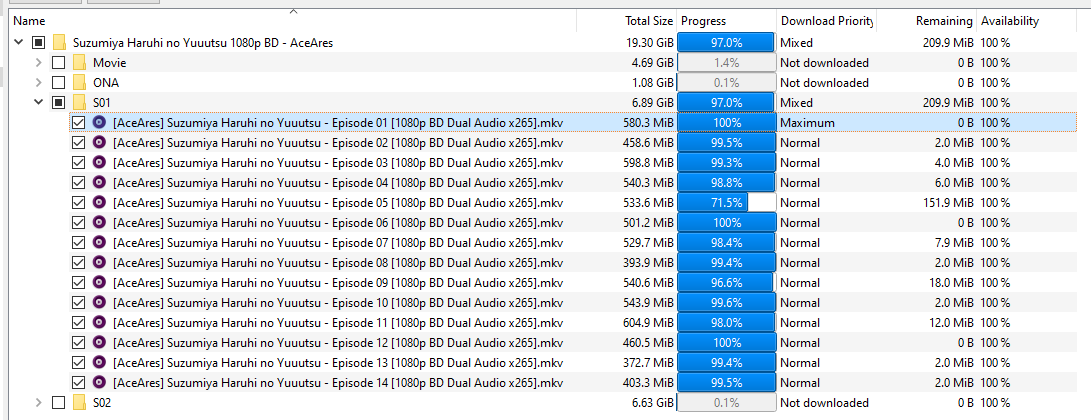Click the Episode 04 mkv file icon
This screenshot has width=1091, height=420.
99,183
